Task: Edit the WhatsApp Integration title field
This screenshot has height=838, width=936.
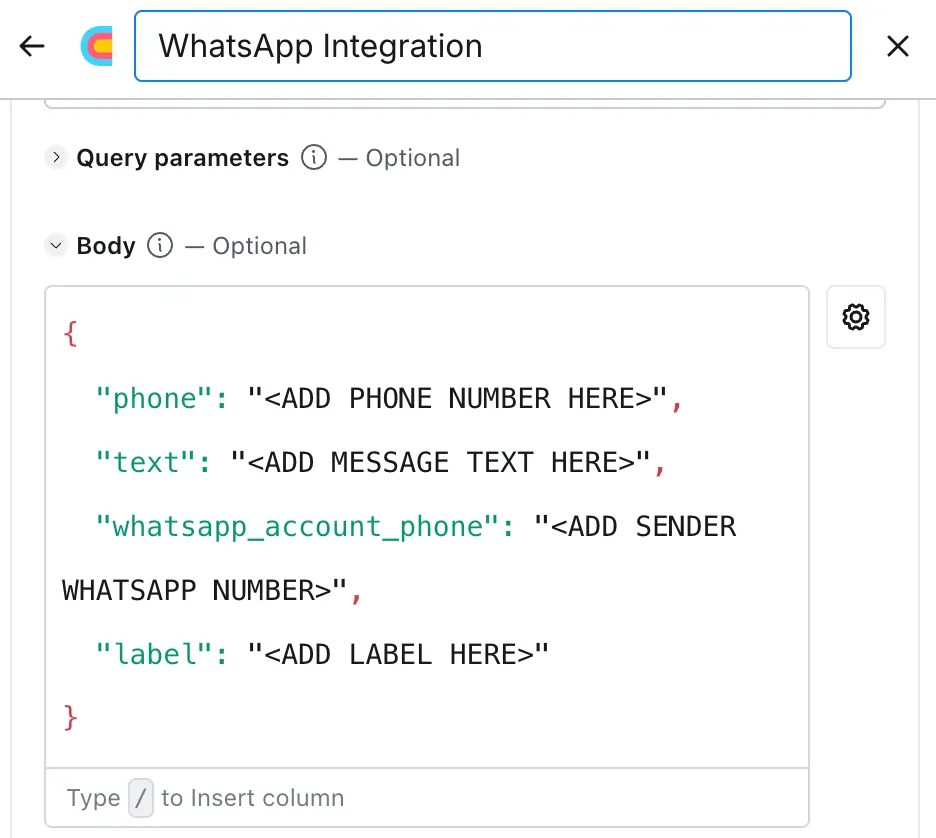Action: (x=492, y=46)
